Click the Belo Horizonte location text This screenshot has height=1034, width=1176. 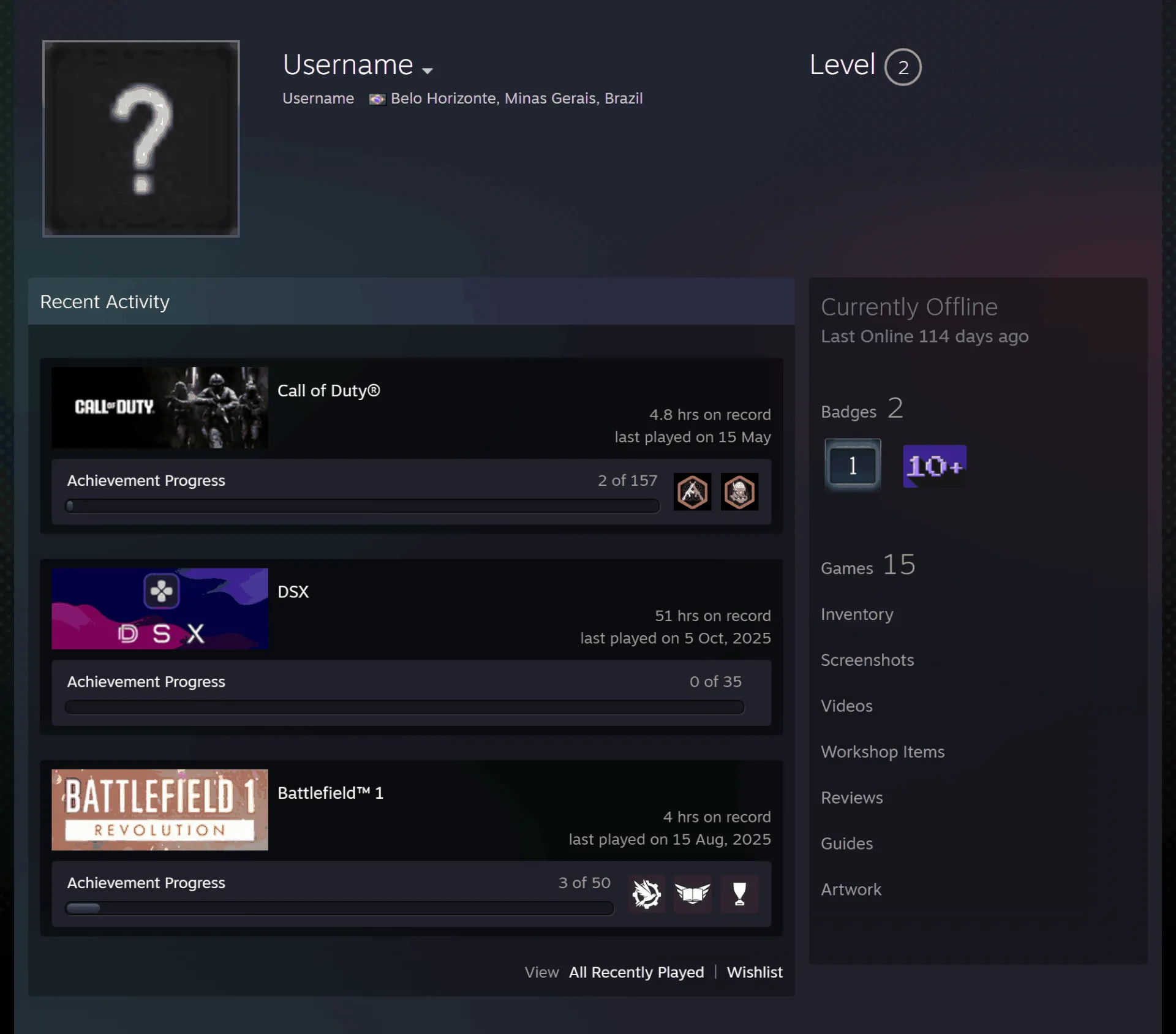[517, 99]
